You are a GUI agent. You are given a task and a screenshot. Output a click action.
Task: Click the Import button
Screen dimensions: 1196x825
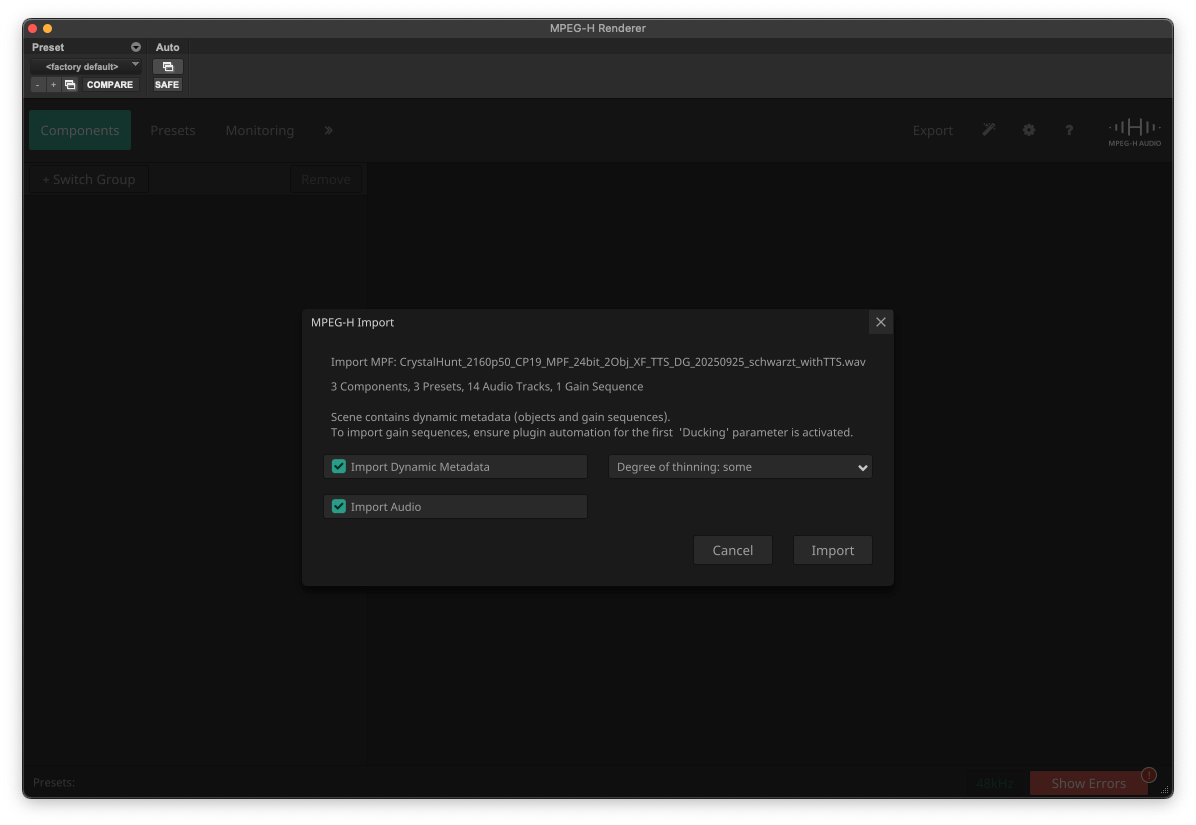pos(832,550)
